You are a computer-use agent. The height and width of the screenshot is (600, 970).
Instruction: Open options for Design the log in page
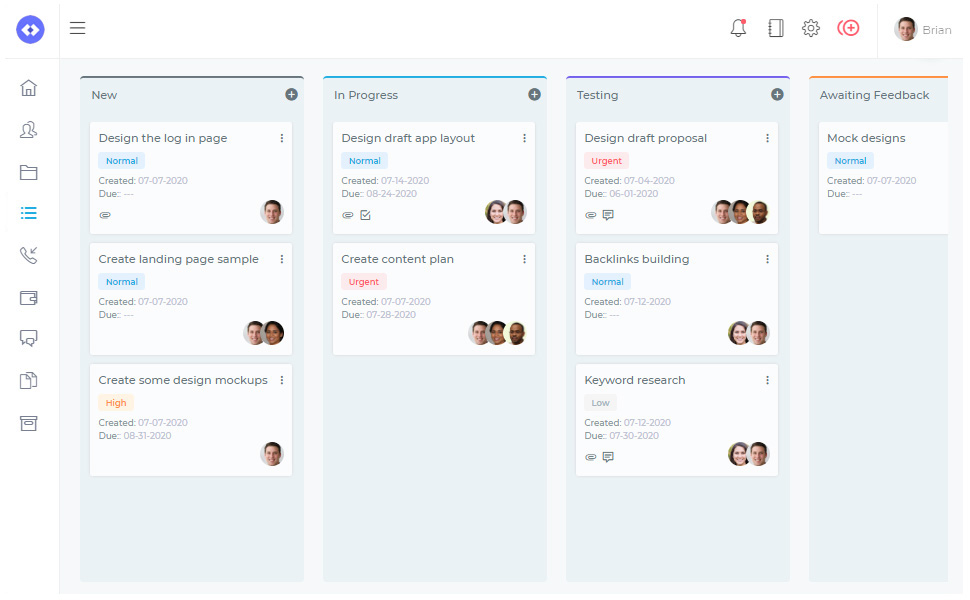click(x=281, y=138)
